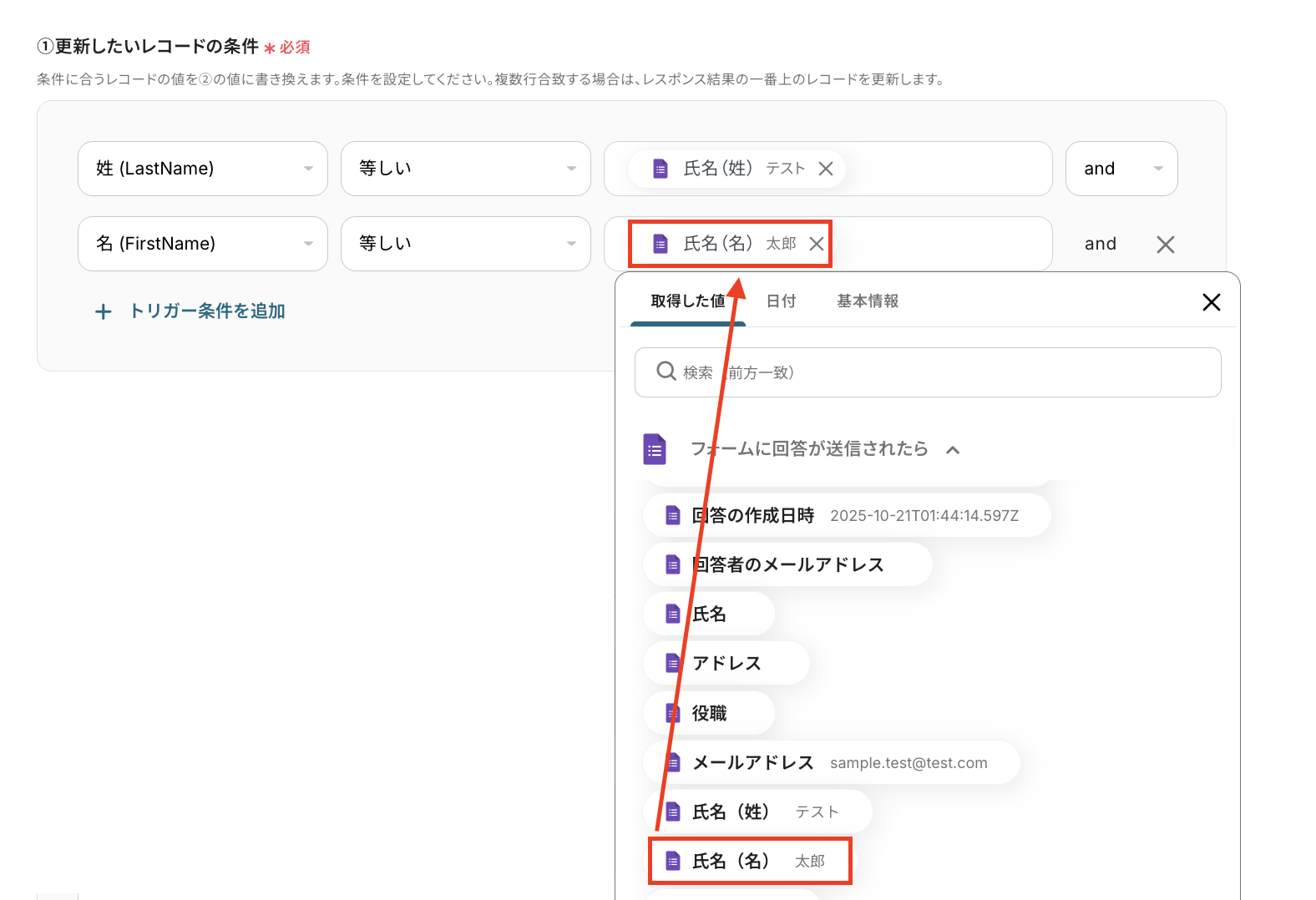1316x900 pixels.
Task: Click the search magnifier icon
Action: (666, 372)
